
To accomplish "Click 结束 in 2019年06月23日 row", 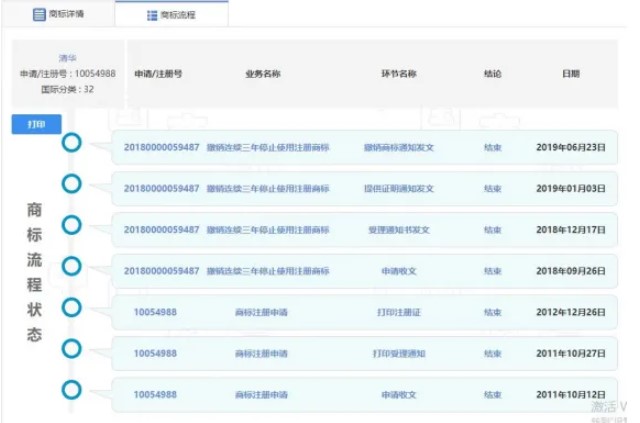I will tap(493, 147).
